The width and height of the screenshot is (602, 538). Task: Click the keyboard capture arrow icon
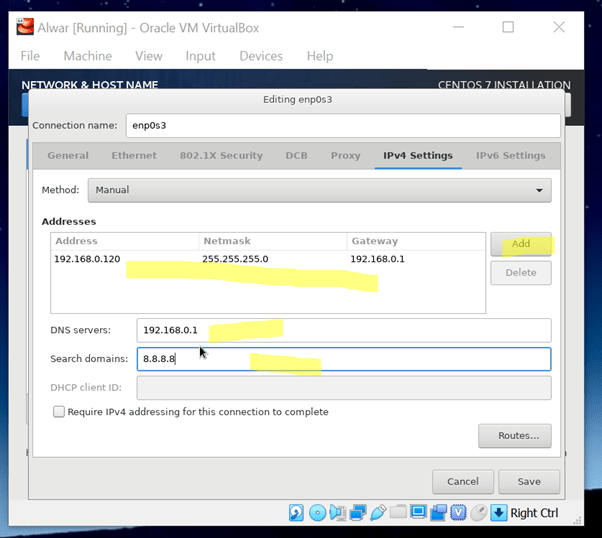(x=499, y=513)
